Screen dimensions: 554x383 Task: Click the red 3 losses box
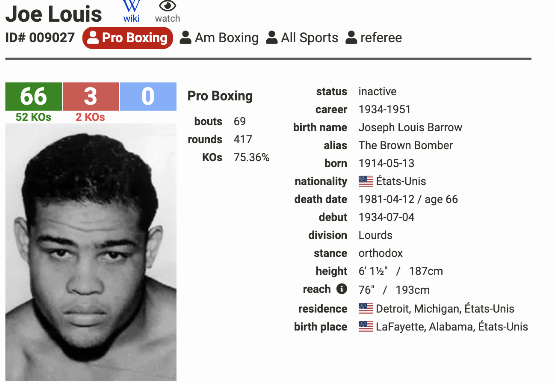tap(91, 96)
